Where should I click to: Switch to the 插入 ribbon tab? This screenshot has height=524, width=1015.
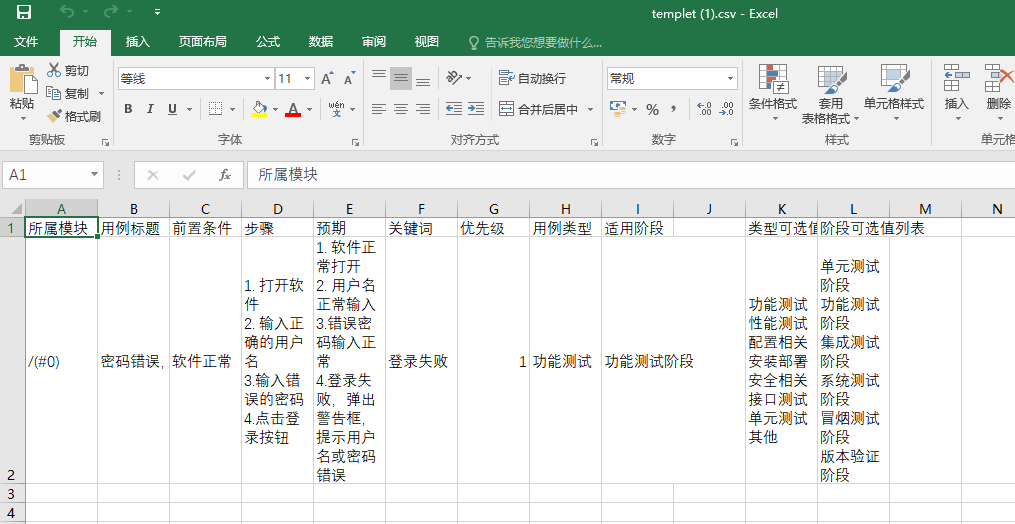point(137,42)
